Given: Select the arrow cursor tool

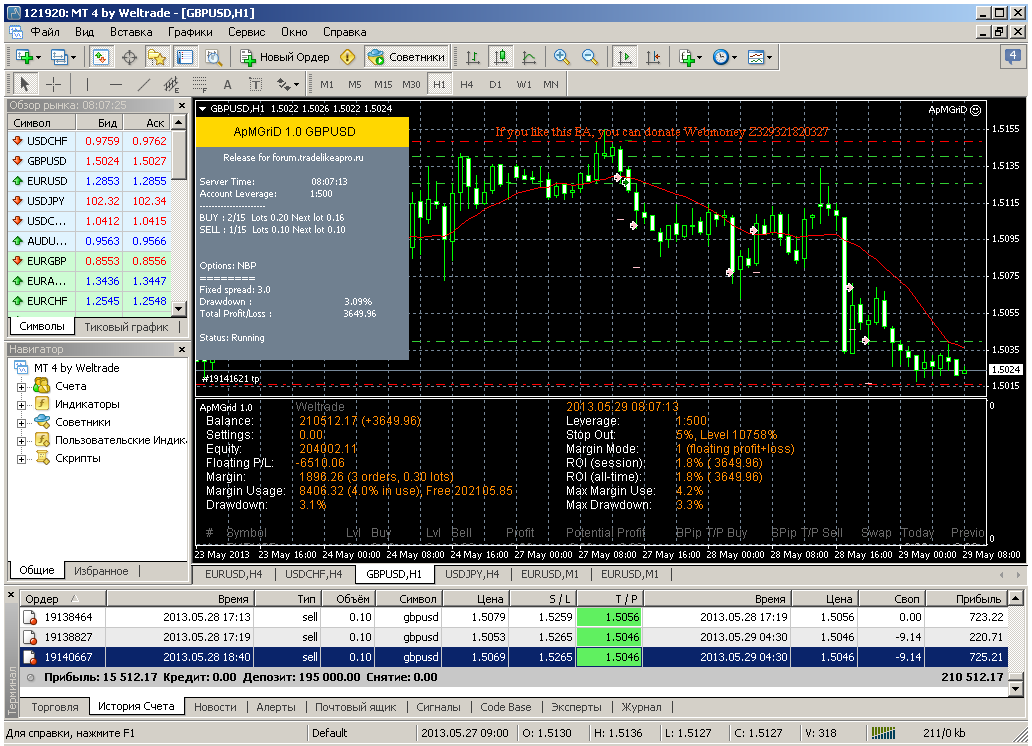Looking at the screenshot, I should coord(25,84).
